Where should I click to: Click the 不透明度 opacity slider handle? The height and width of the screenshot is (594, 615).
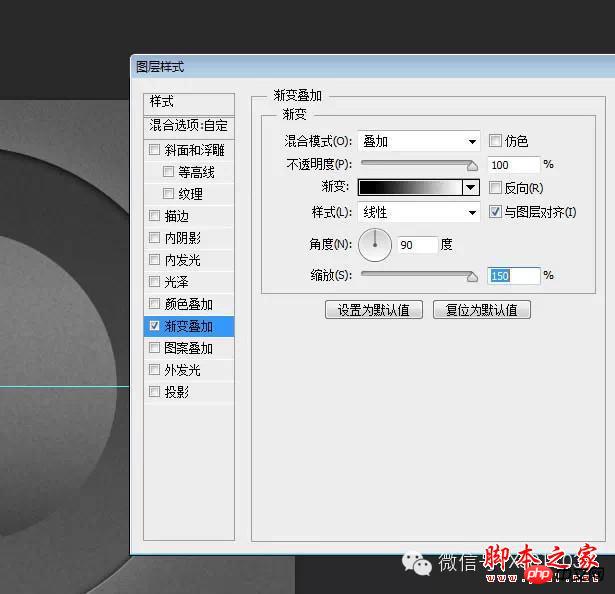(x=472, y=166)
